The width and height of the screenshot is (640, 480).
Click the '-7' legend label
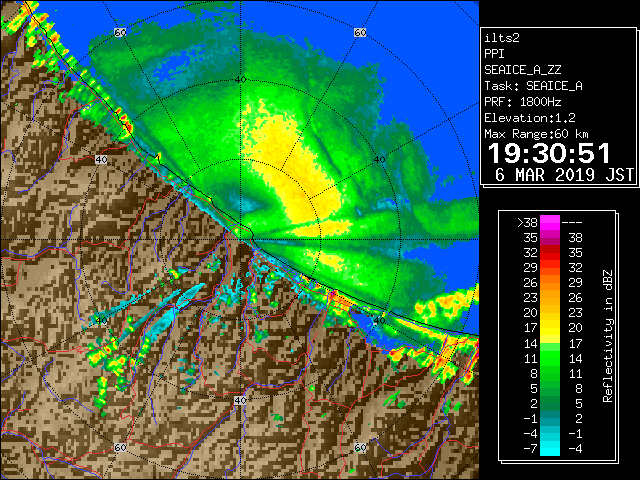(530, 449)
